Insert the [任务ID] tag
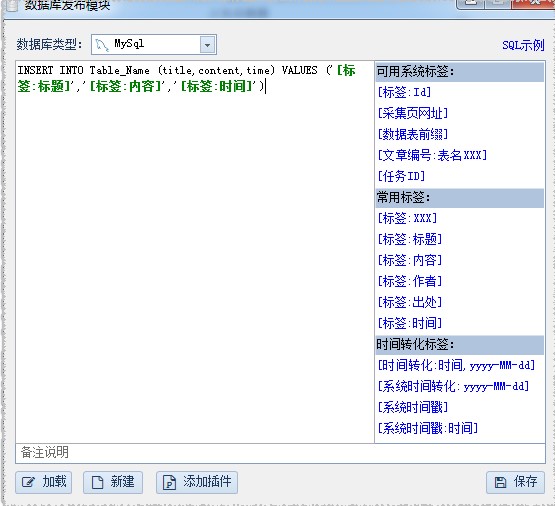555x506 pixels. pyautogui.click(x=401, y=176)
